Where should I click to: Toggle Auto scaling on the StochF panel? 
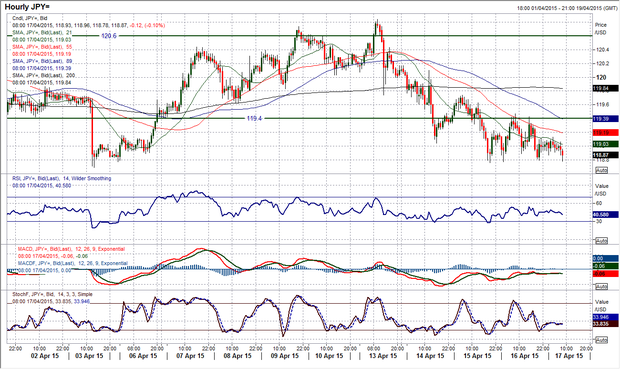601,340
